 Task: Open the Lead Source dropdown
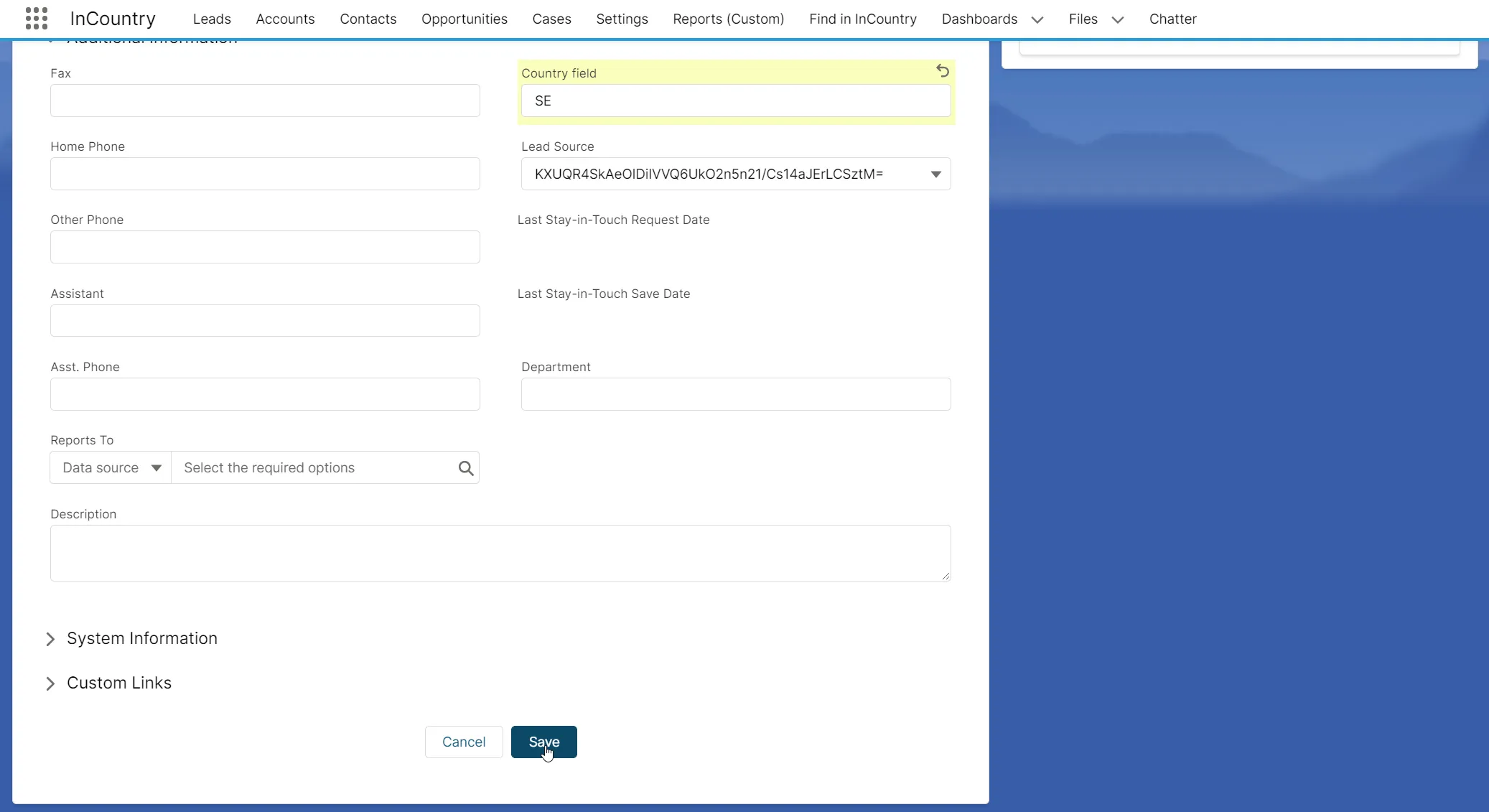(x=736, y=174)
